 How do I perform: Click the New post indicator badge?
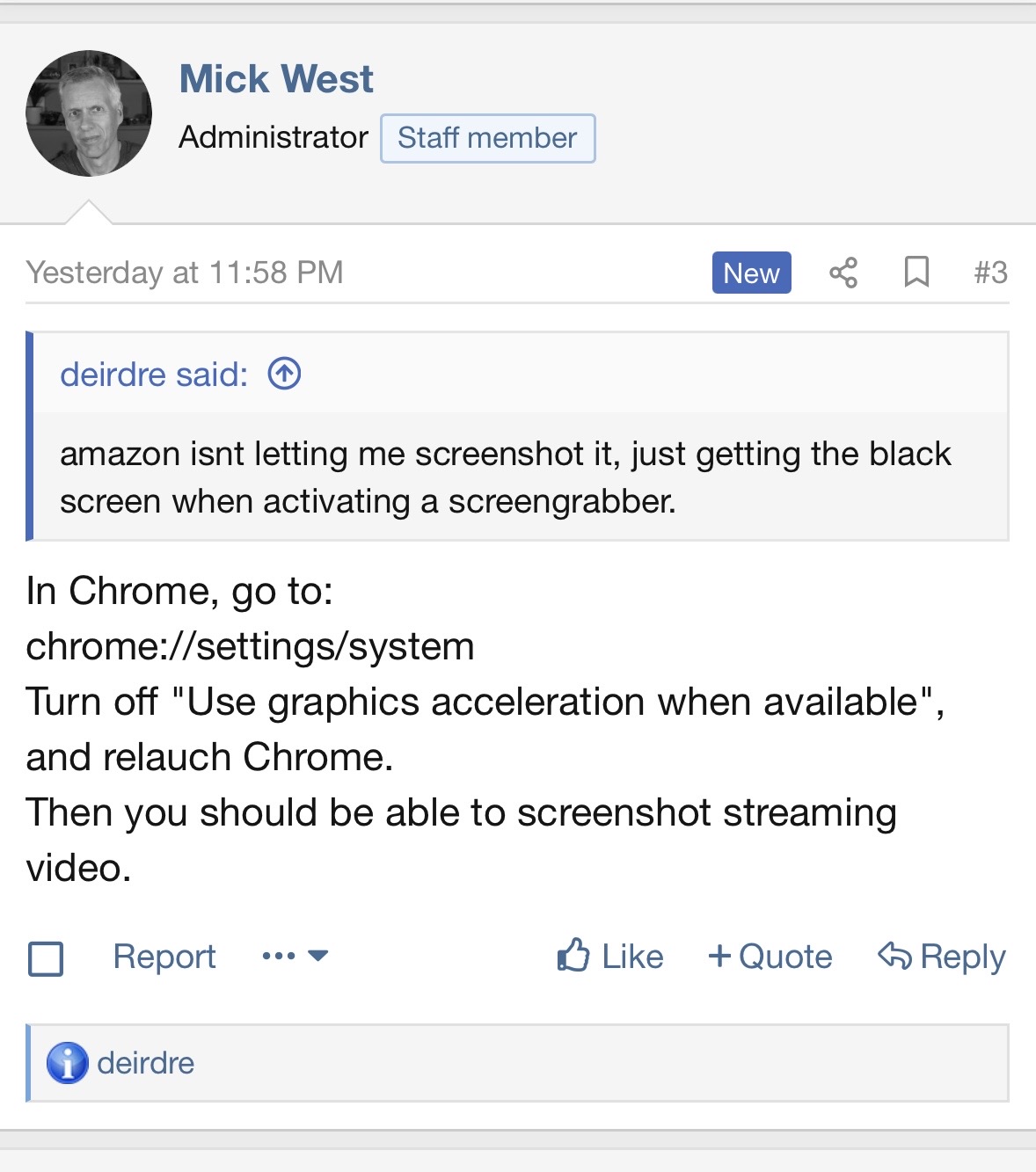[751, 273]
